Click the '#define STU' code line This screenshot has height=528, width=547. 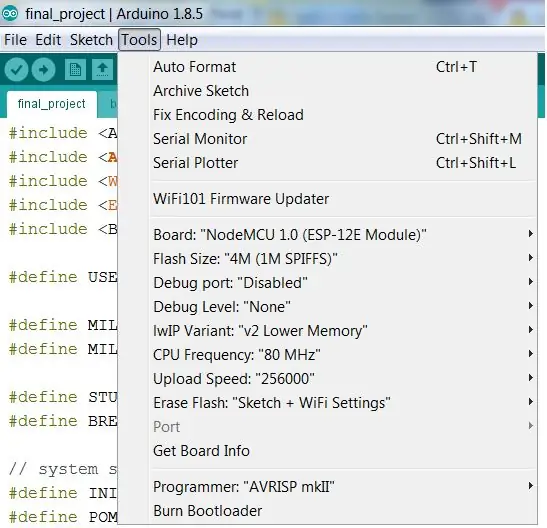tap(63, 397)
